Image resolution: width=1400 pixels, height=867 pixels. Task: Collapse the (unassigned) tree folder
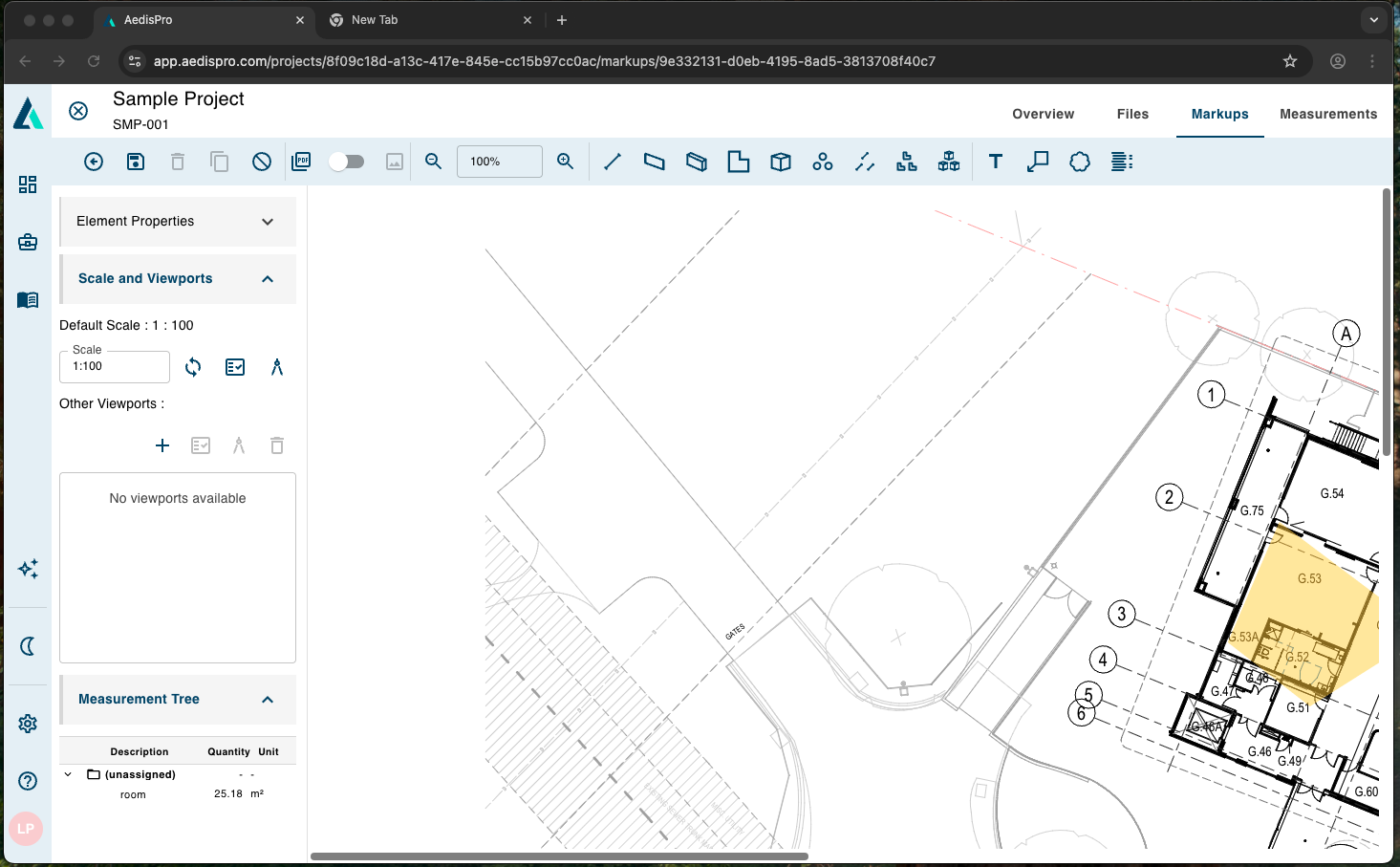tap(68, 774)
